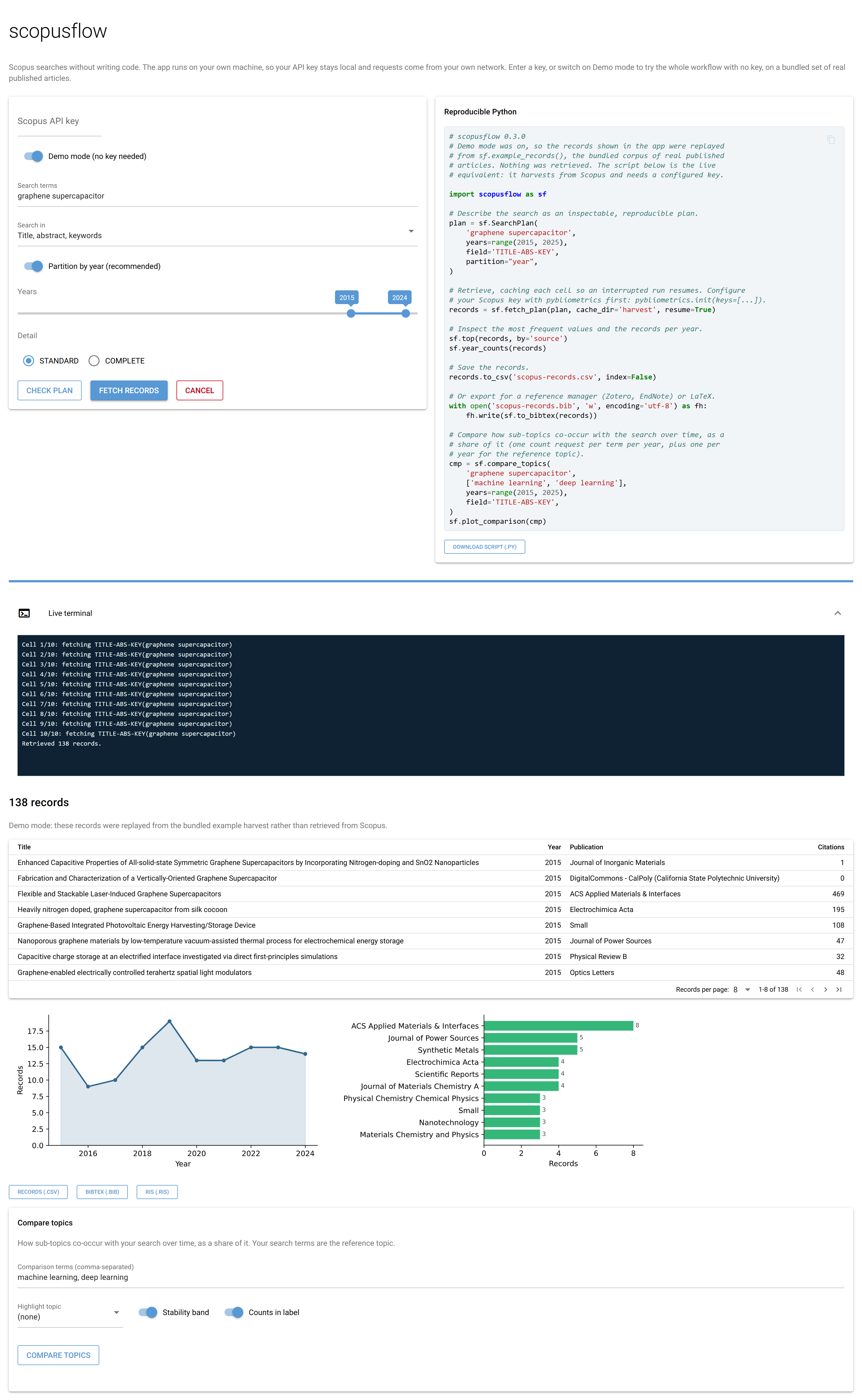Viewport: 862px width, 1400px height.
Task: Open the Highlight topic dropdown
Action: point(70,1312)
